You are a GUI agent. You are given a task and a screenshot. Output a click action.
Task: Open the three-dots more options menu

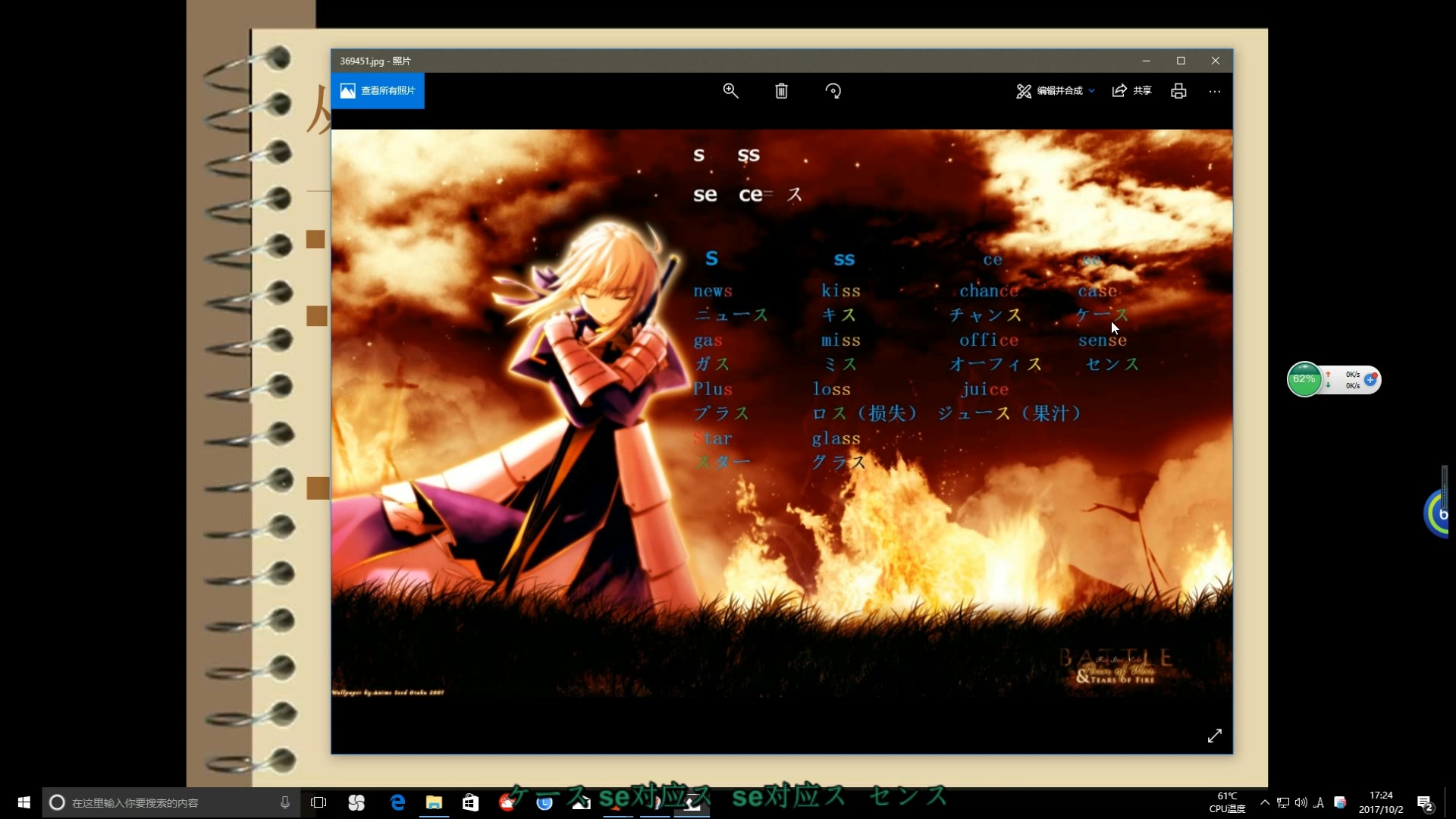[x=1215, y=91]
